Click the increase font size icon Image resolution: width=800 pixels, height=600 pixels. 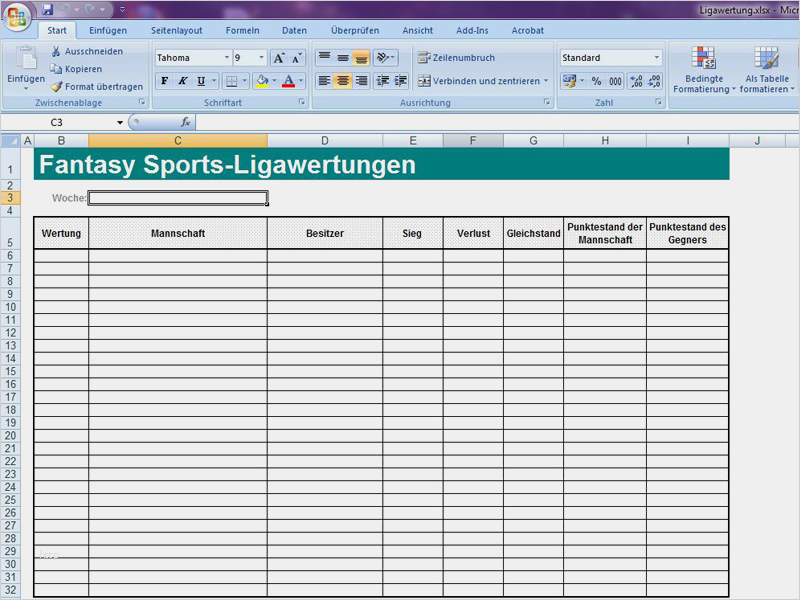click(x=279, y=58)
